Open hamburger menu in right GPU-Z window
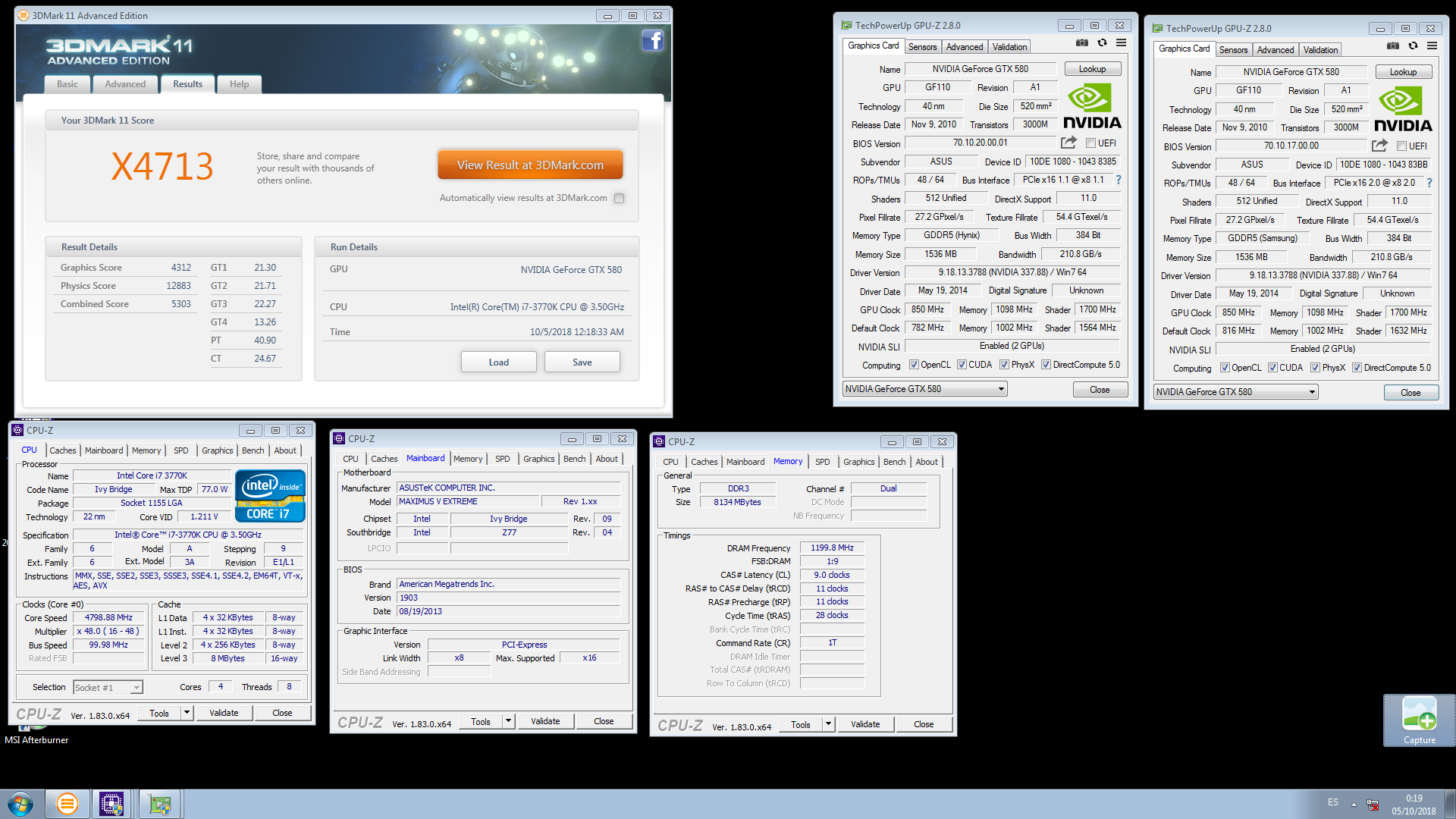This screenshot has height=819, width=1456. [1432, 46]
